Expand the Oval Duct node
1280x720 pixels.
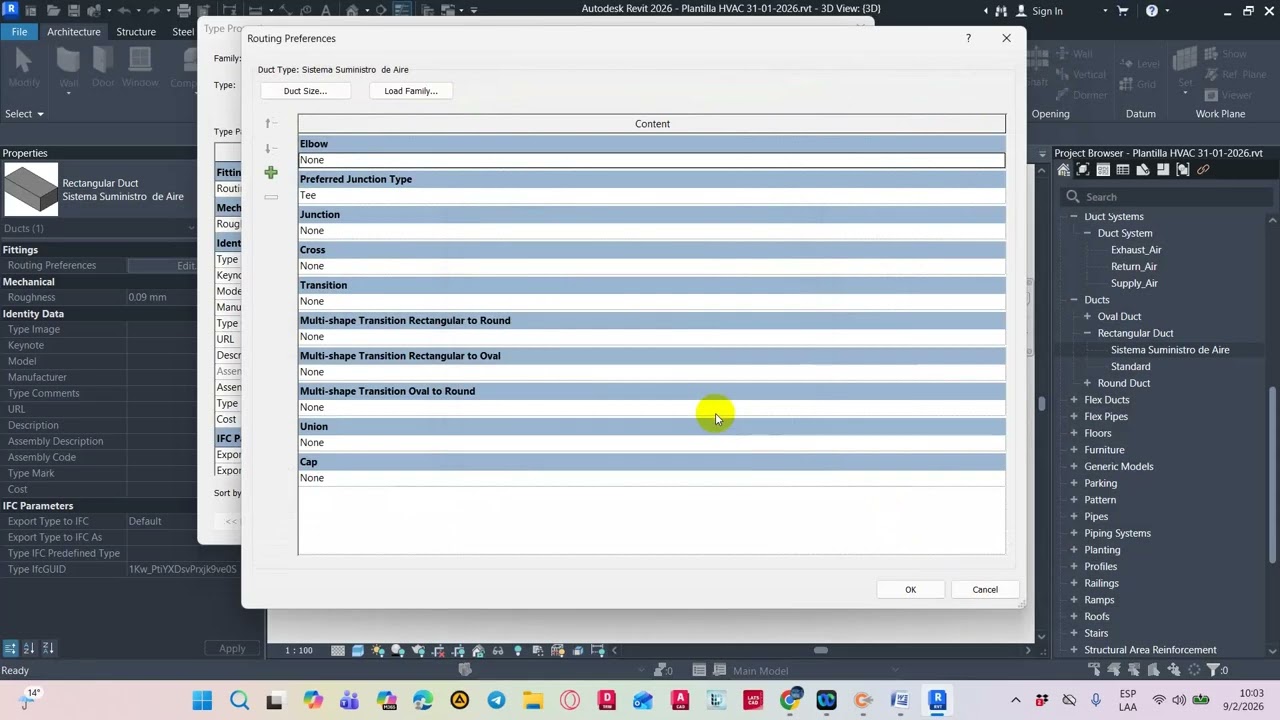[1087, 317]
